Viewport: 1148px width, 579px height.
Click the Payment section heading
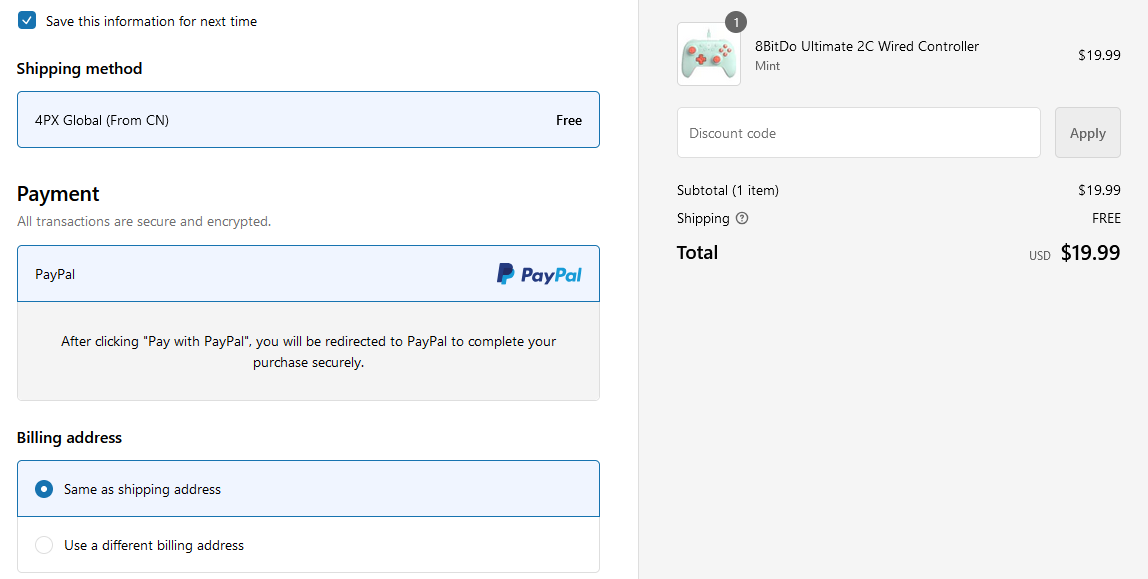coord(58,194)
